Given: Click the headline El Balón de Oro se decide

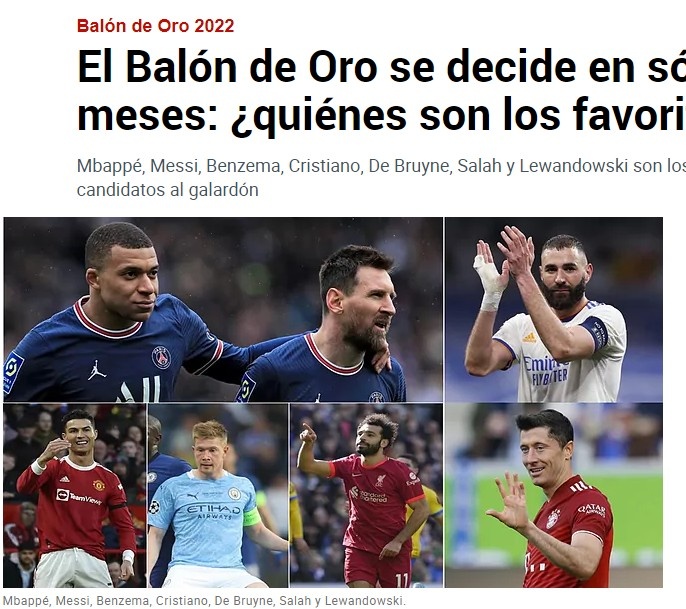Looking at the screenshot, I should (381, 91).
